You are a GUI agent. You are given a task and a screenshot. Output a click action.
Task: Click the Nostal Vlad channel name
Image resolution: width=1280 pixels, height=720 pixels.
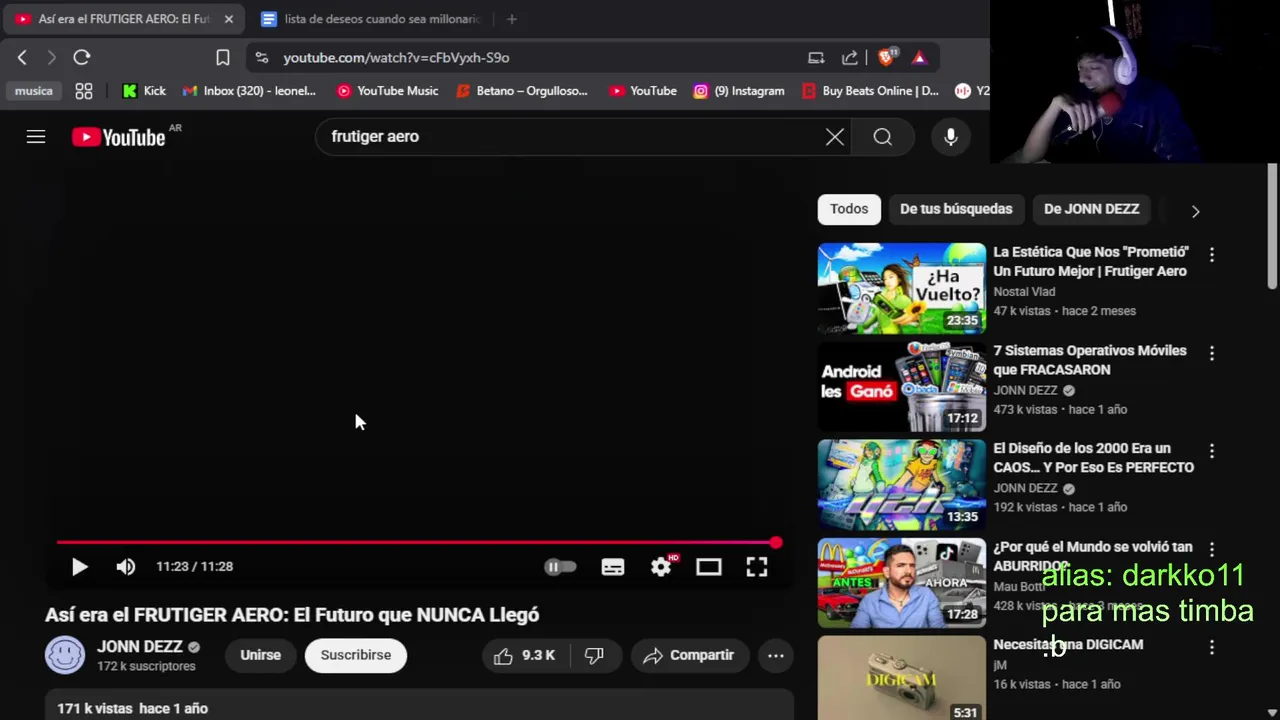click(x=1024, y=291)
